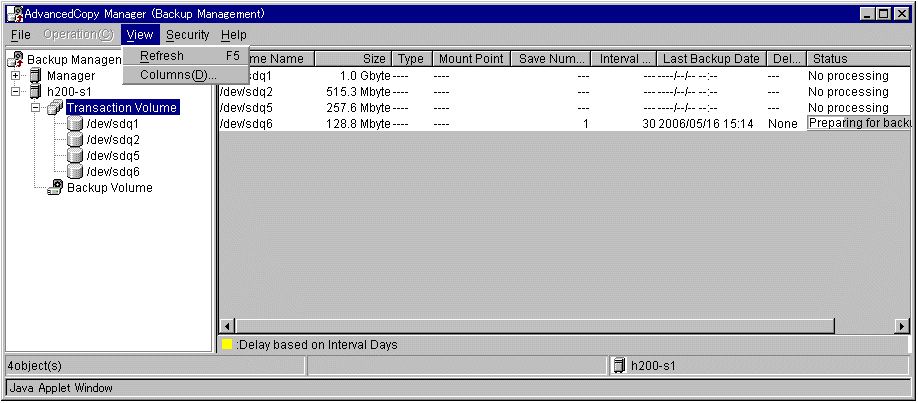Image resolution: width=918 pixels, height=403 pixels.
Task: Click the 515.3 Mbyte size cell
Action: pos(358,92)
